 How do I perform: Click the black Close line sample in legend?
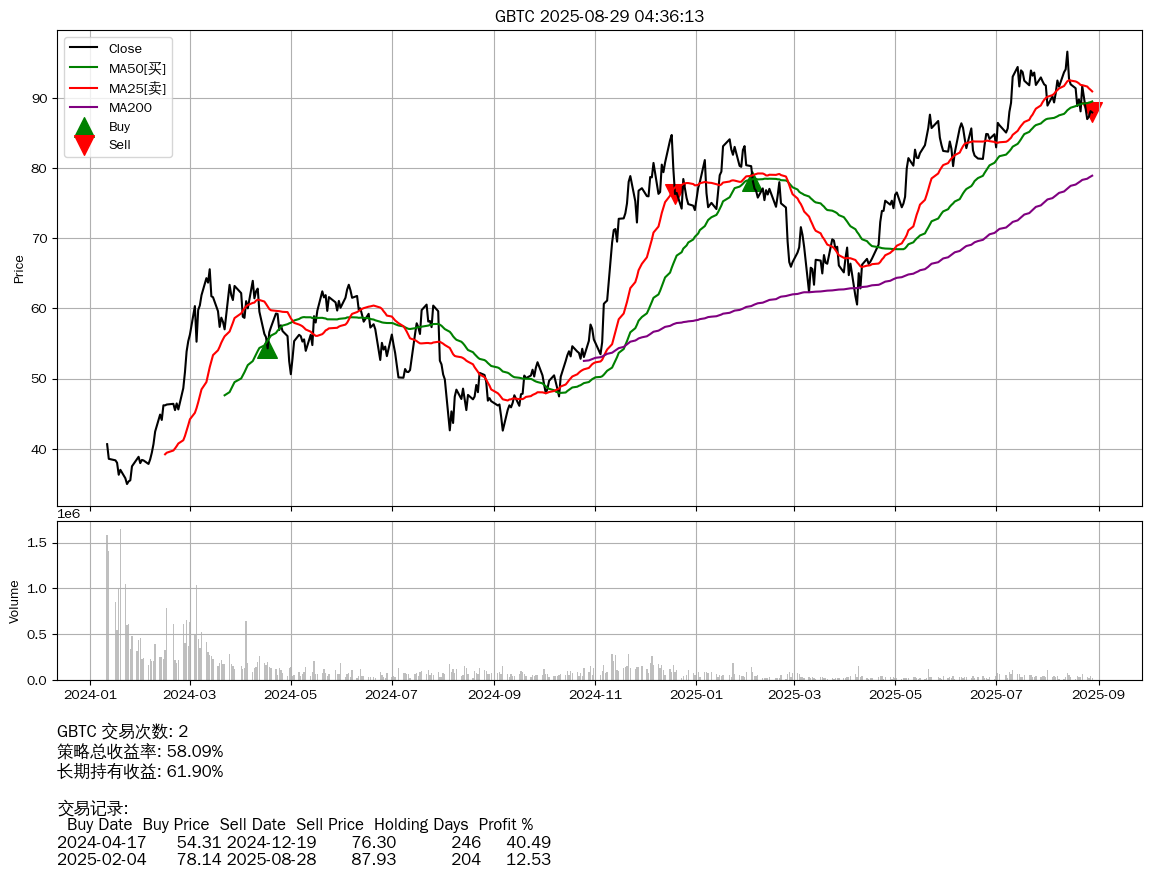tap(85, 49)
